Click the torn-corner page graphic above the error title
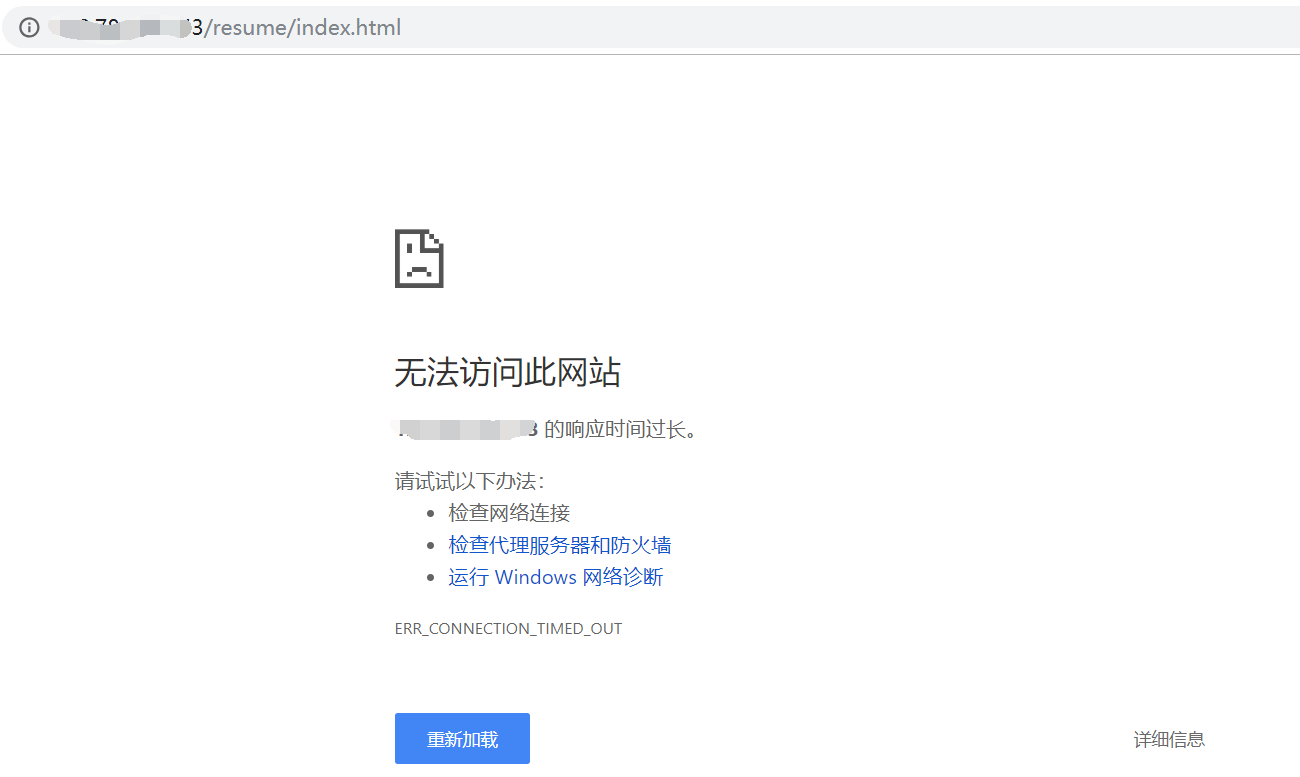The image size is (1300, 777). coord(419,258)
